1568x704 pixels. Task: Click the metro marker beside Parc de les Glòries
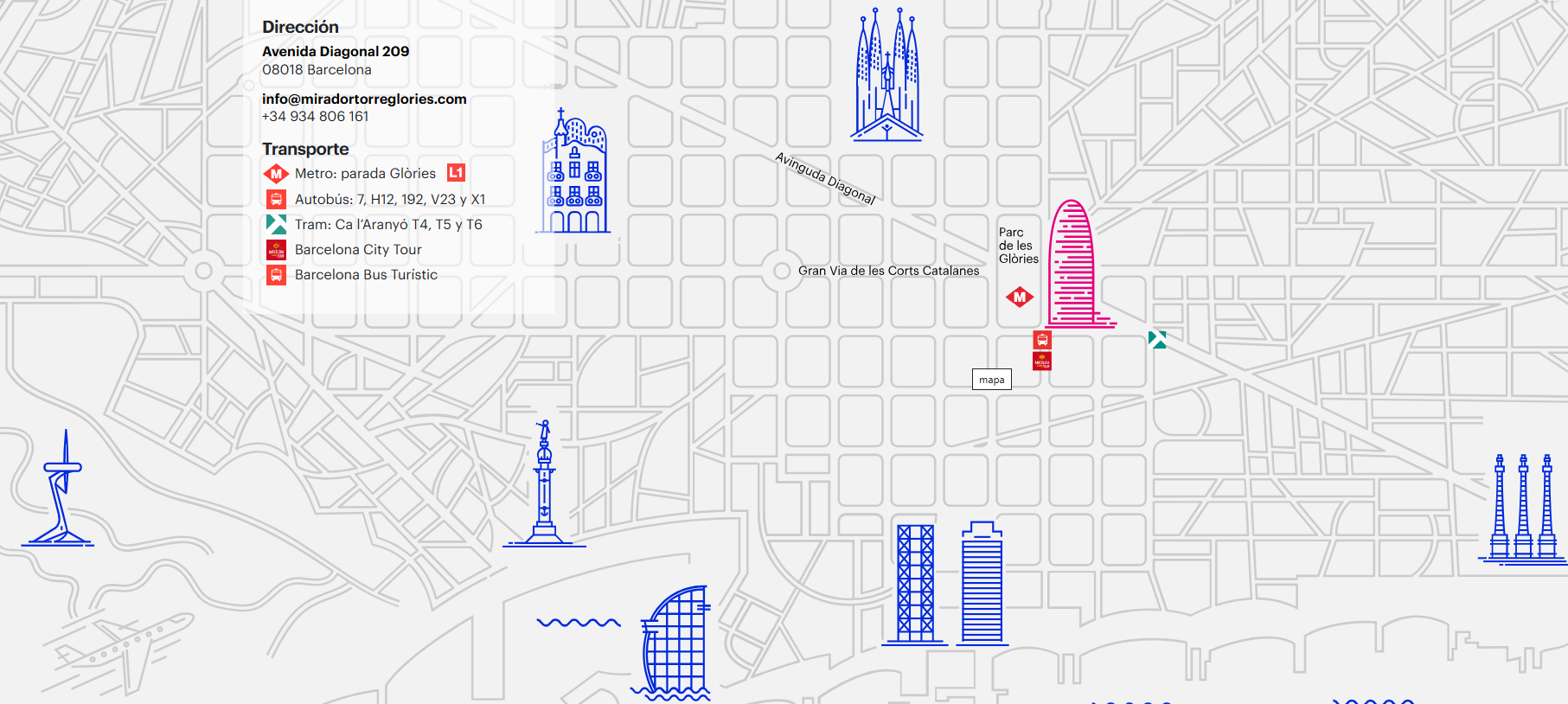(x=1020, y=298)
